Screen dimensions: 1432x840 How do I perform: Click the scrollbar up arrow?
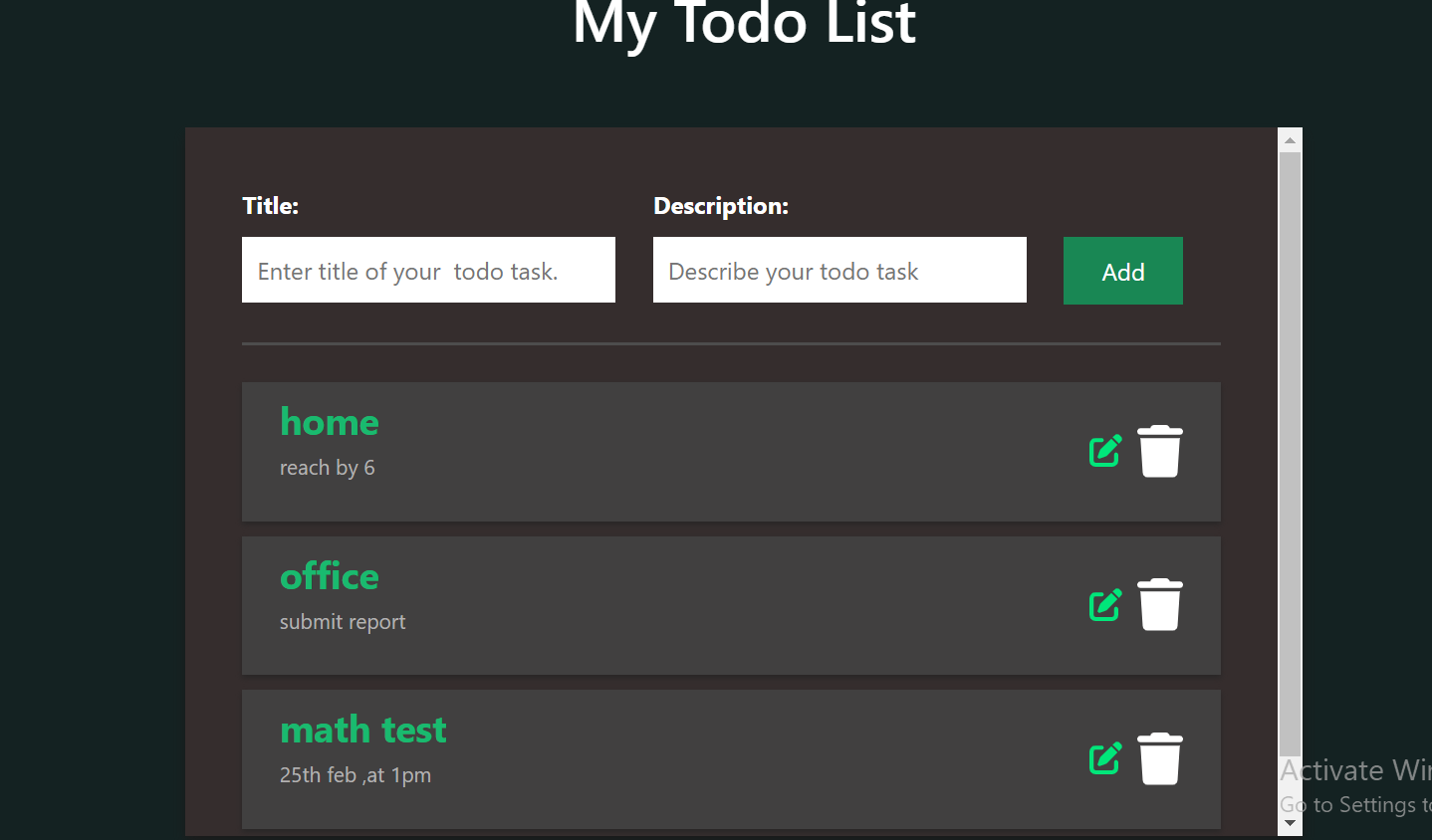pos(1290,138)
